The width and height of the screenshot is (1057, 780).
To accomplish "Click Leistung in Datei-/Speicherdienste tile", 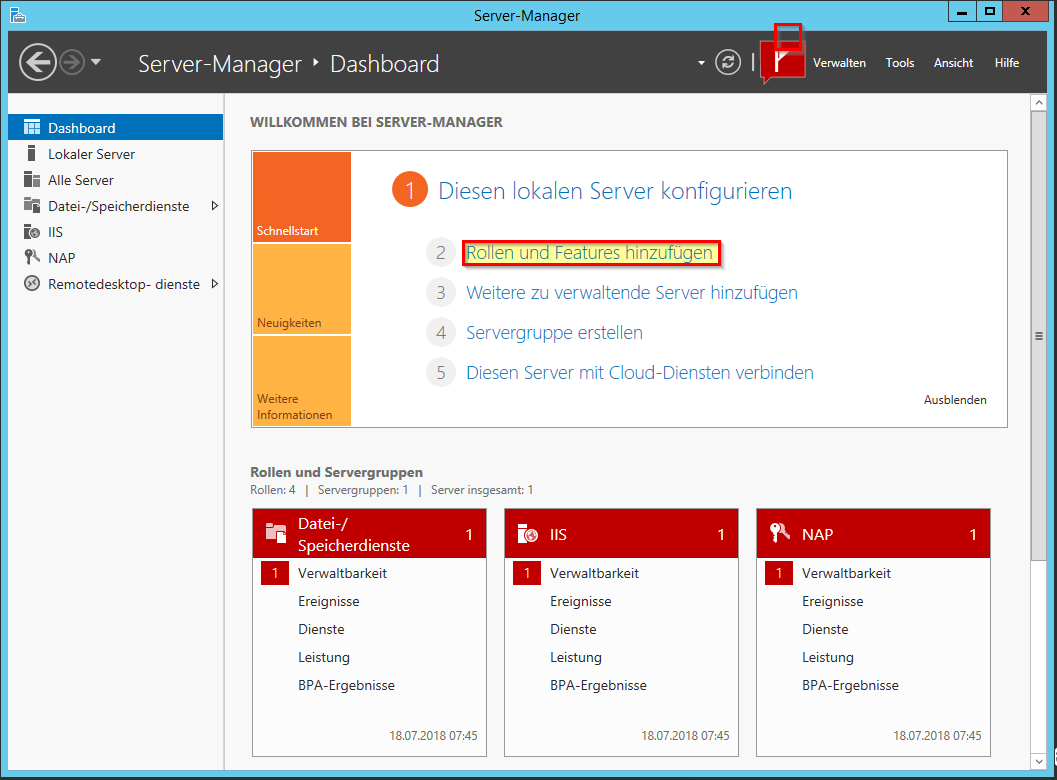I will coord(324,657).
